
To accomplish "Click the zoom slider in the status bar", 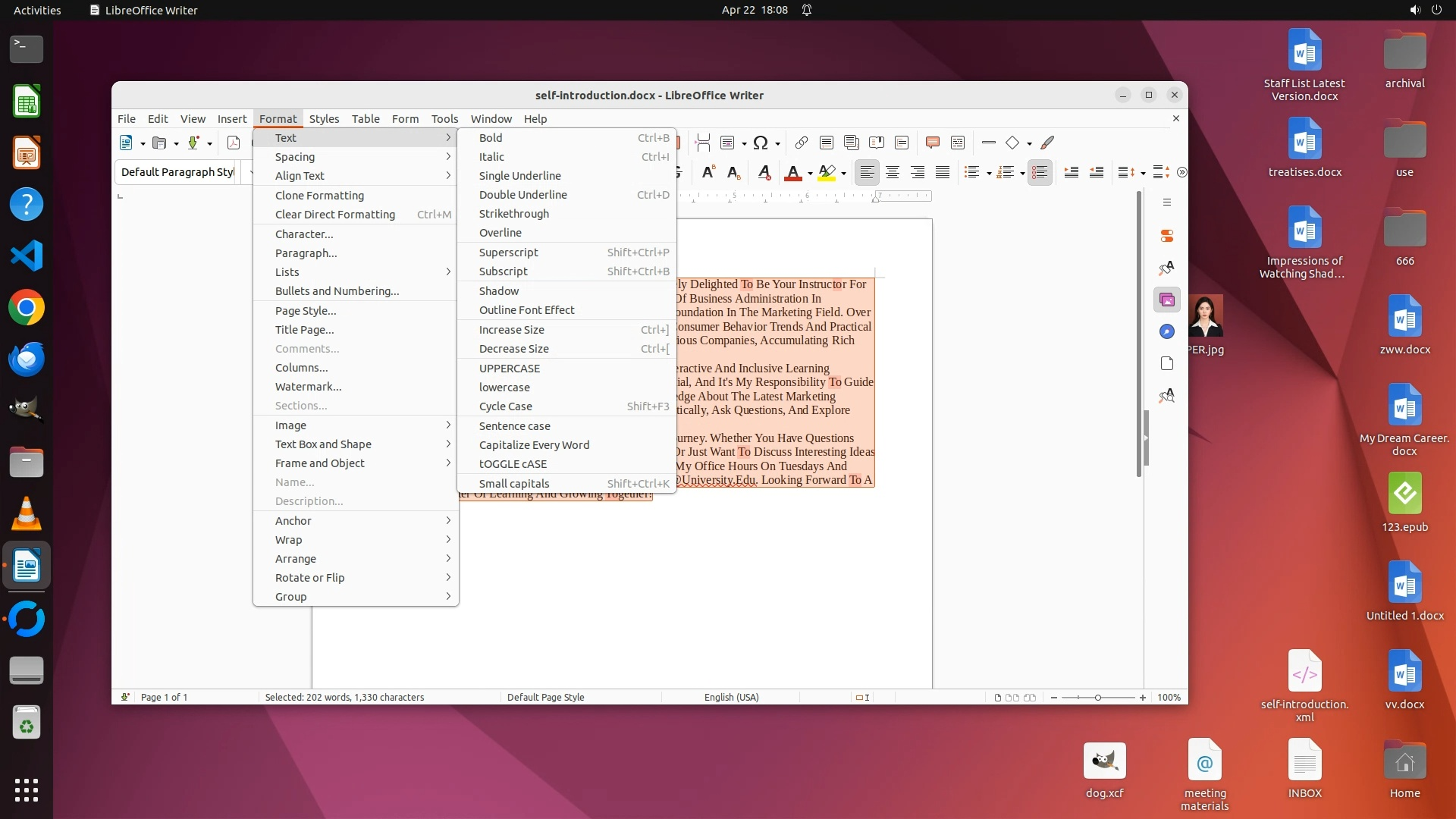I will click(1097, 698).
